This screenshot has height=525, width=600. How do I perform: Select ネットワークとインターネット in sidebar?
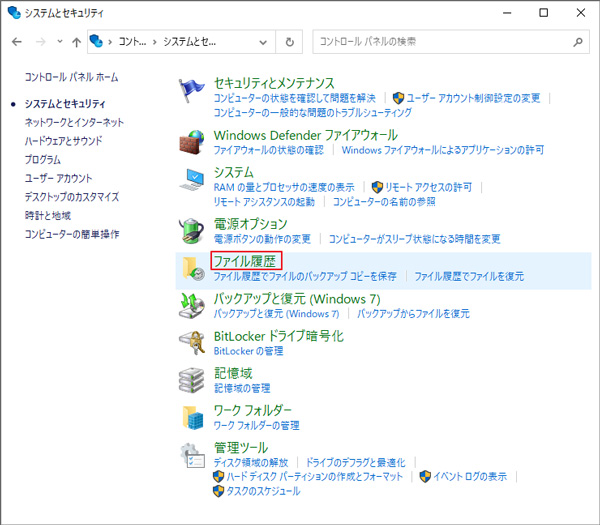pos(74,122)
